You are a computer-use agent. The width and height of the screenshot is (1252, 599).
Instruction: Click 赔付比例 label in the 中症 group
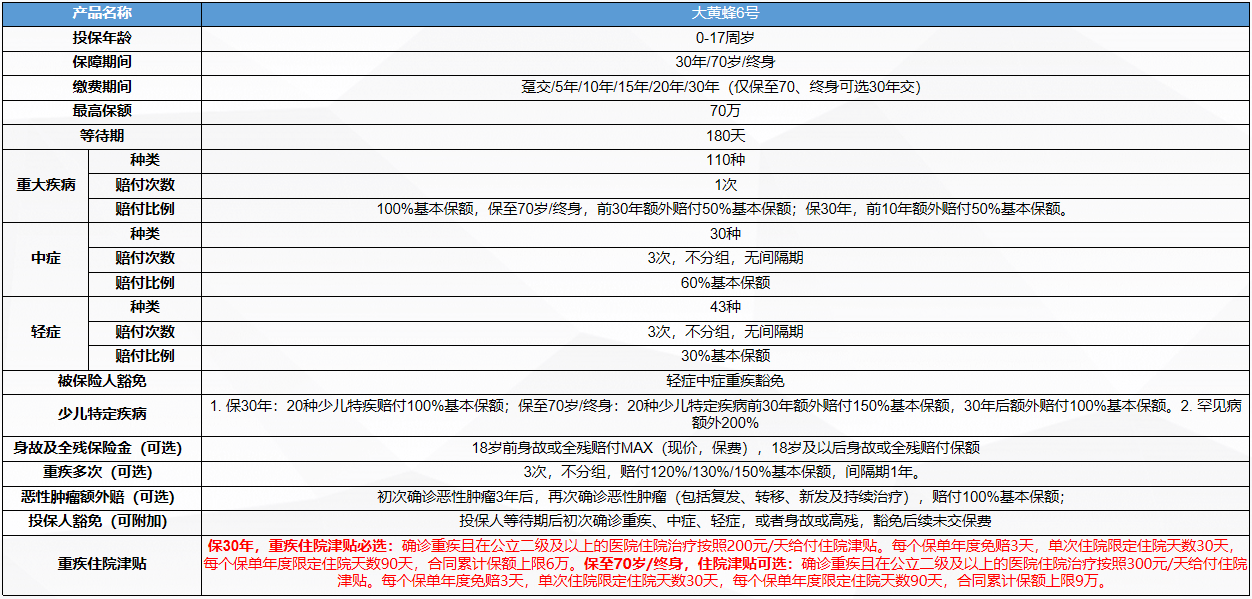click(x=145, y=283)
